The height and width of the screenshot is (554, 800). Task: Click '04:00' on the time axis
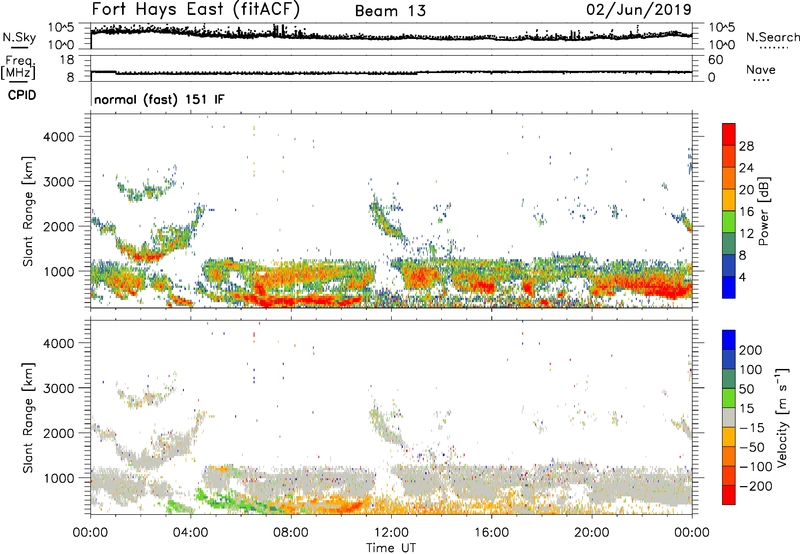tap(190, 533)
